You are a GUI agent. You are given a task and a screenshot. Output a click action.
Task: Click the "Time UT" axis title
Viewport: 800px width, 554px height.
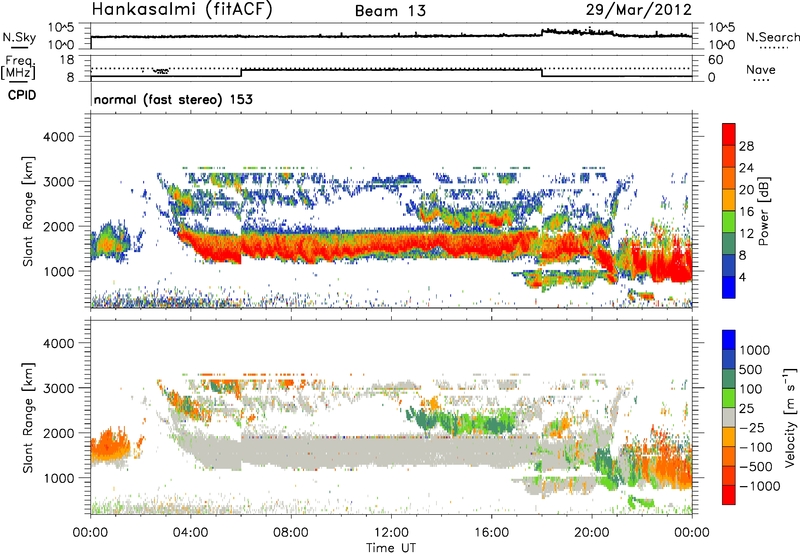[391, 548]
